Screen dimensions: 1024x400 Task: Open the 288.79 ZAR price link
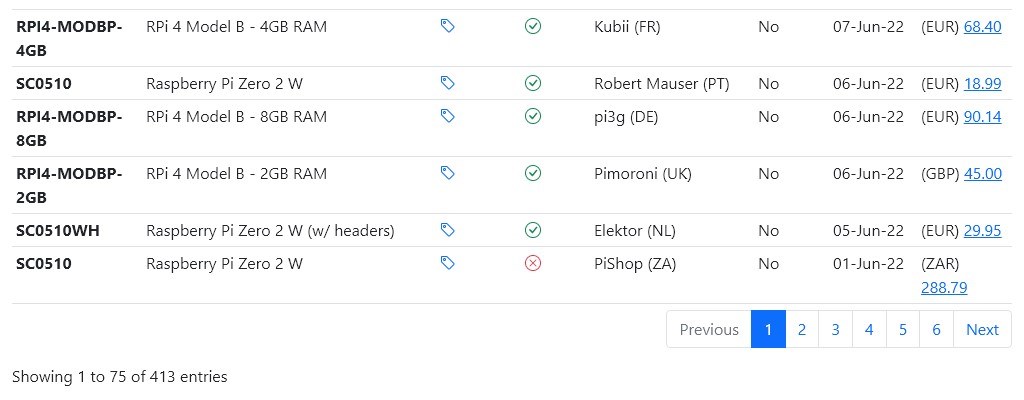(x=943, y=288)
